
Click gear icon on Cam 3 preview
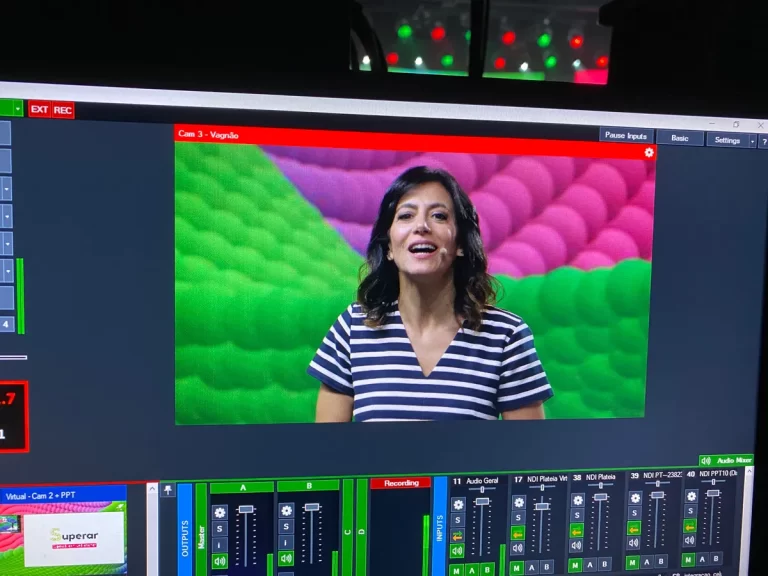pyautogui.click(x=649, y=152)
